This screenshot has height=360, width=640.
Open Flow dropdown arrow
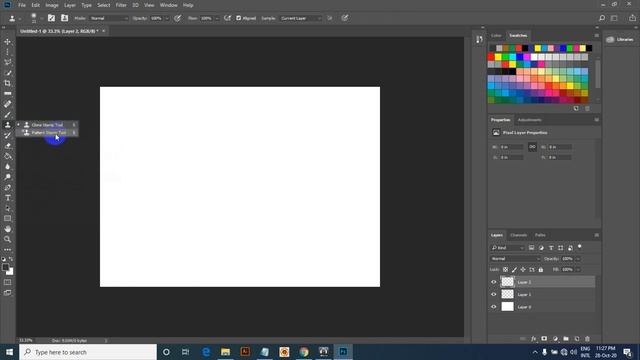coord(217,18)
